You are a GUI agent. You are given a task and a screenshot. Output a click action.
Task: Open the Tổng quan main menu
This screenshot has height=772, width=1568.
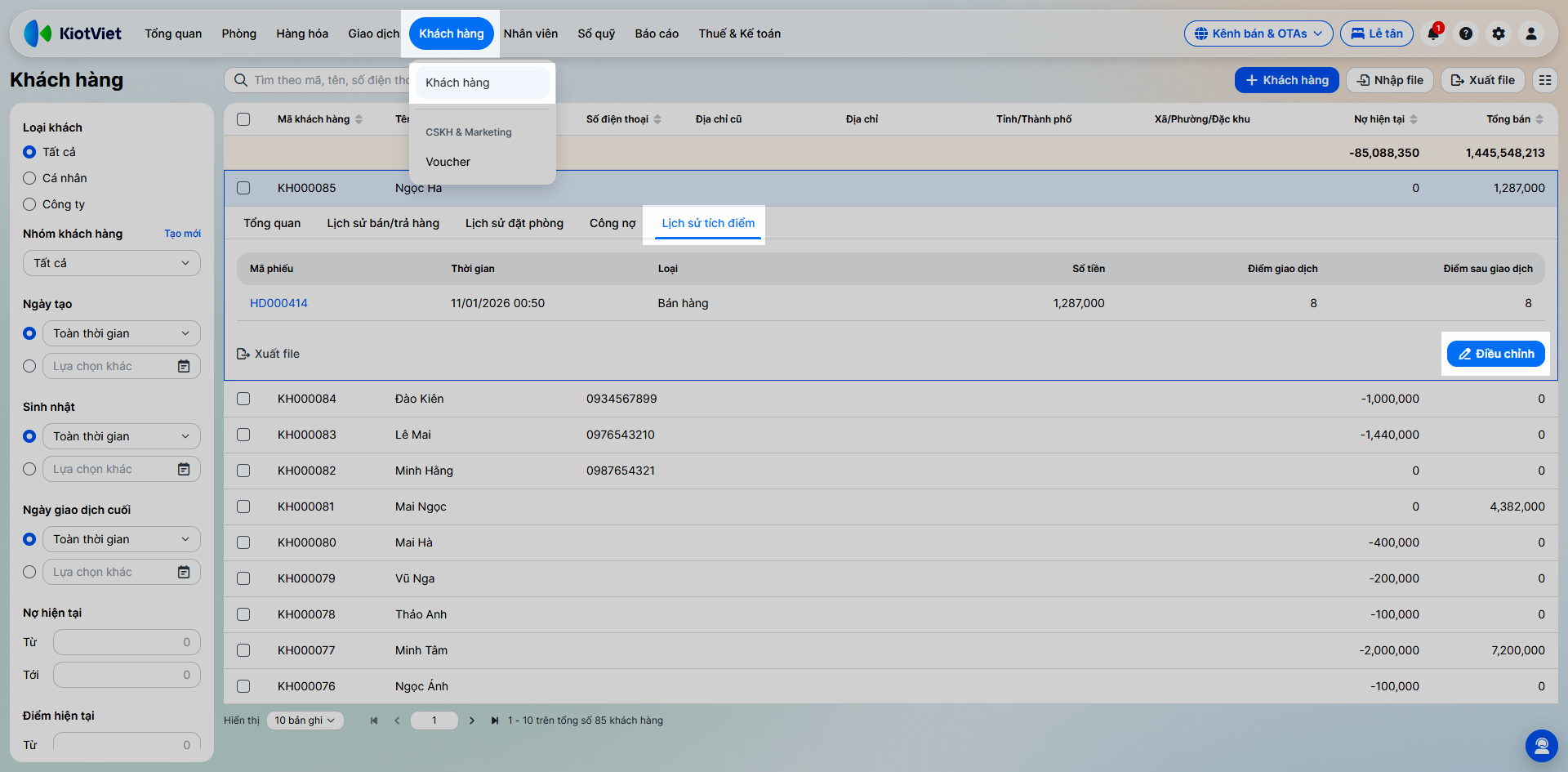(x=173, y=33)
